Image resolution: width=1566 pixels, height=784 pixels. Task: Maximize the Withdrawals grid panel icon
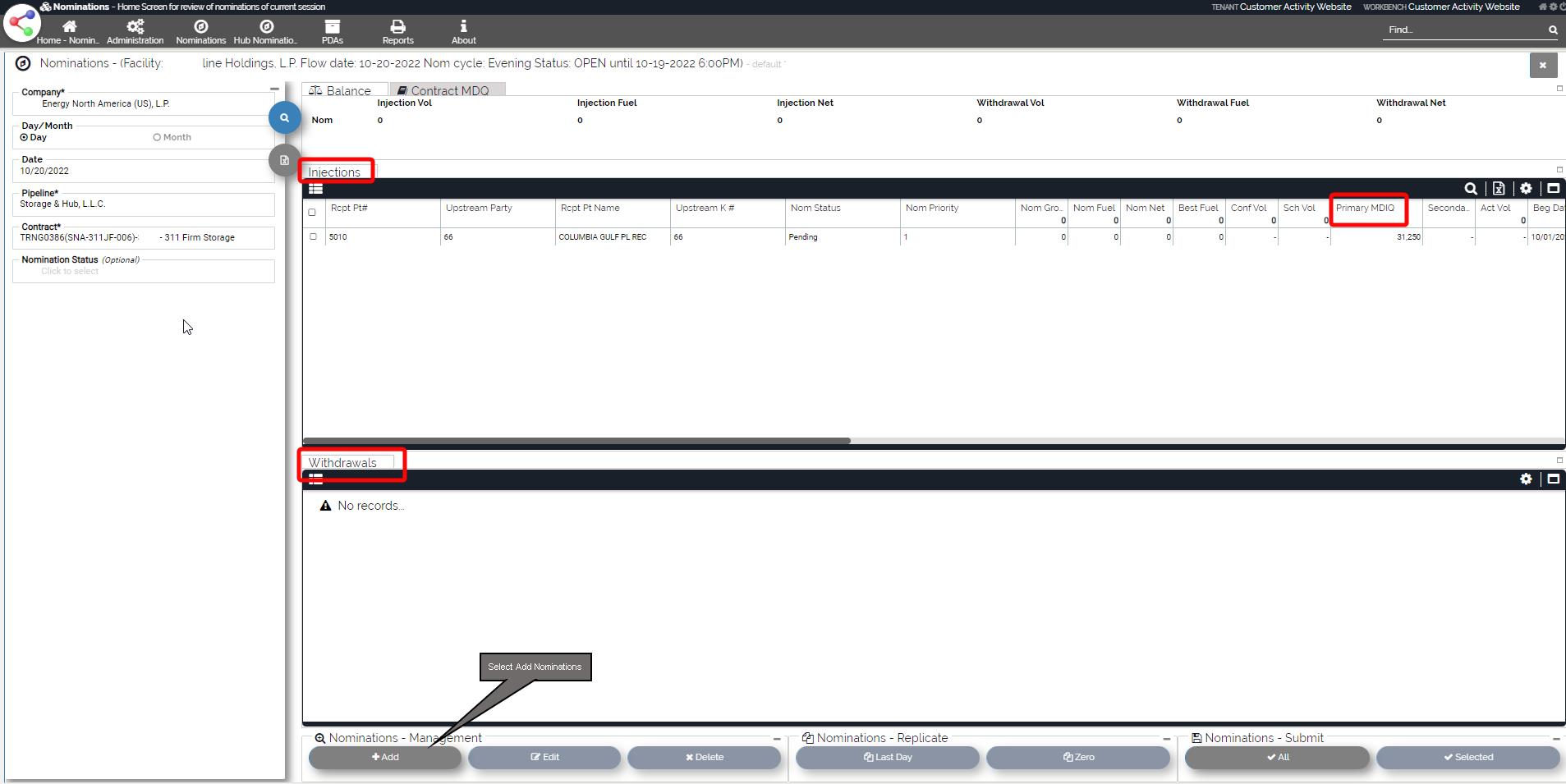(1553, 479)
